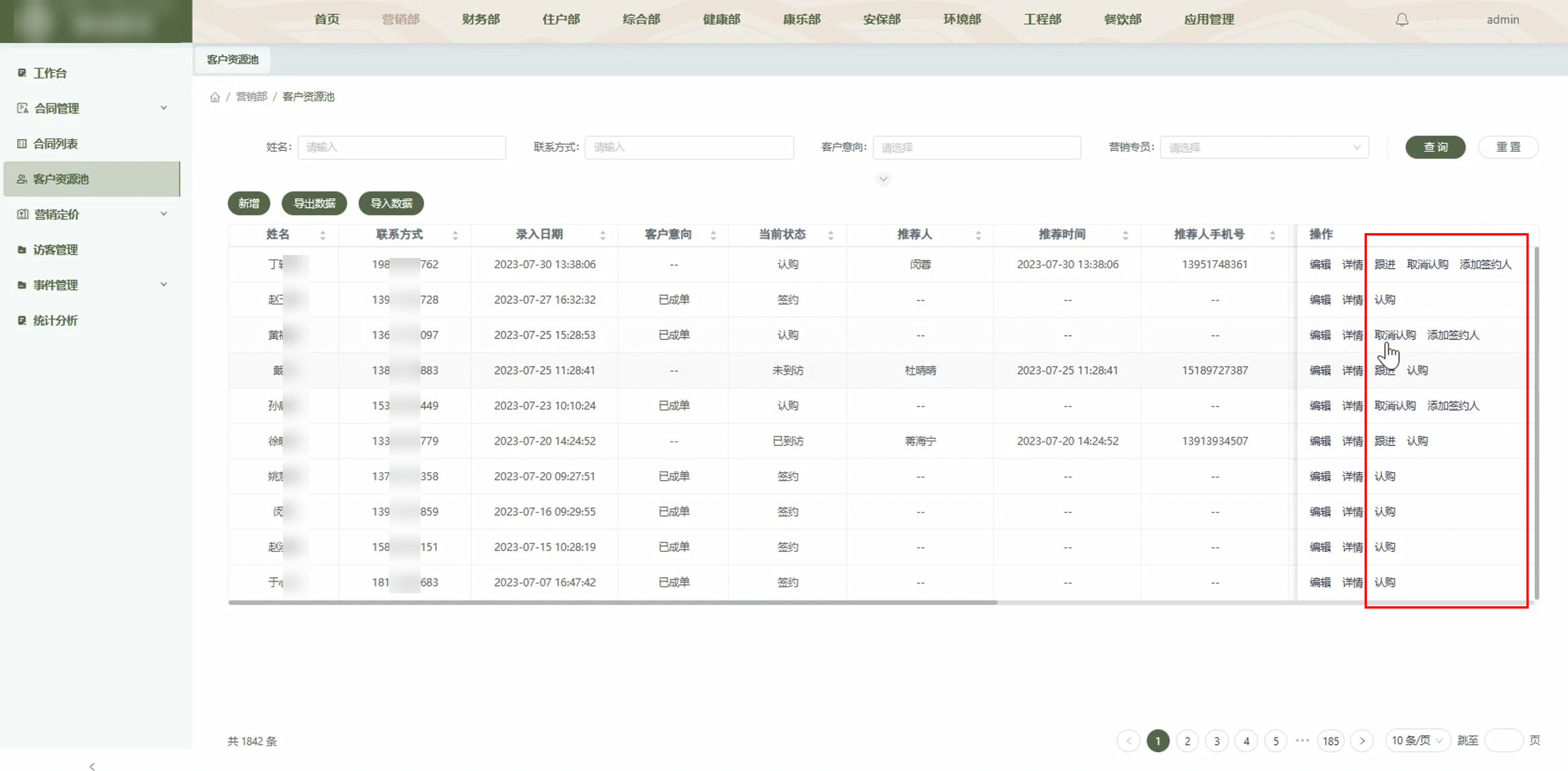The image size is (1568, 771).
Task: Click the 查询 search button
Action: pos(1435,147)
